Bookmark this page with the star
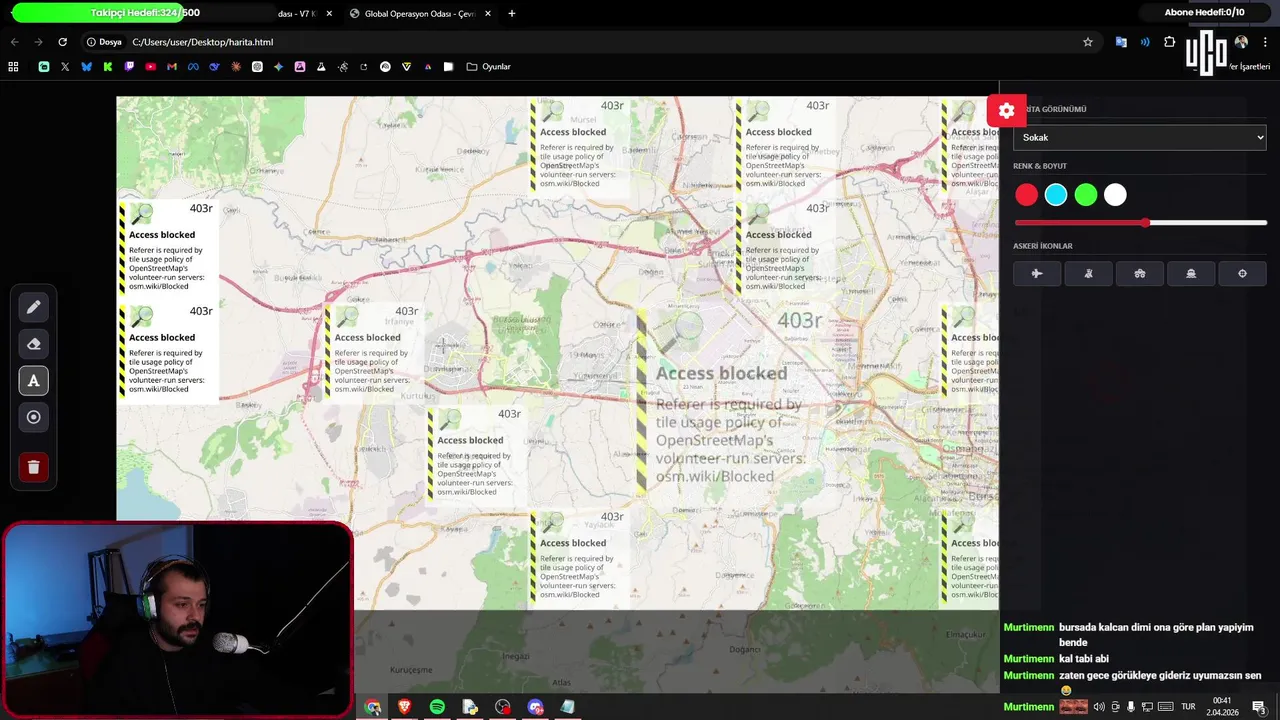Viewport: 1280px width, 720px height. [1088, 42]
